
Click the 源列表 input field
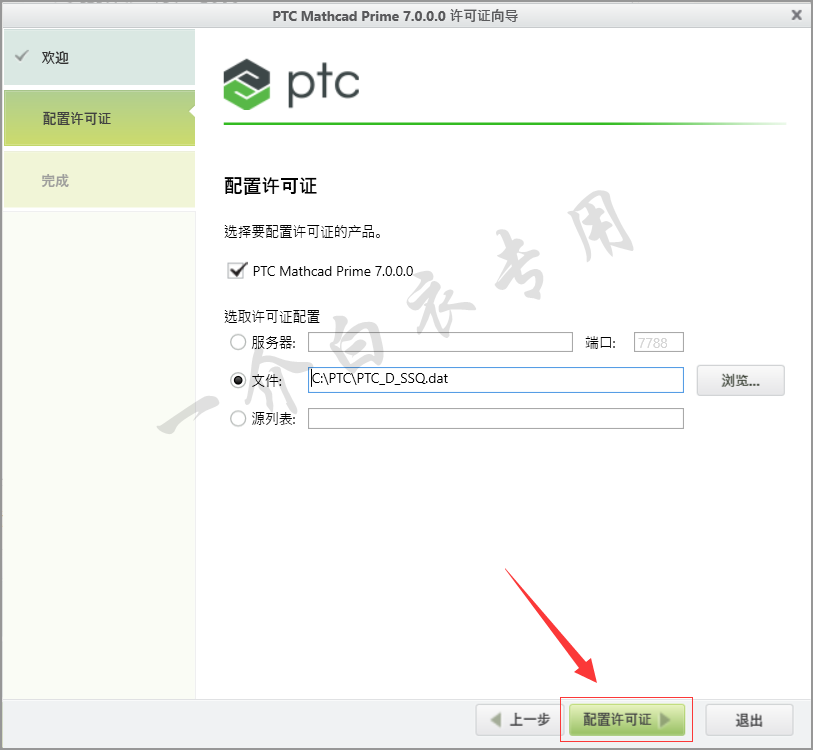pyautogui.click(x=496, y=419)
